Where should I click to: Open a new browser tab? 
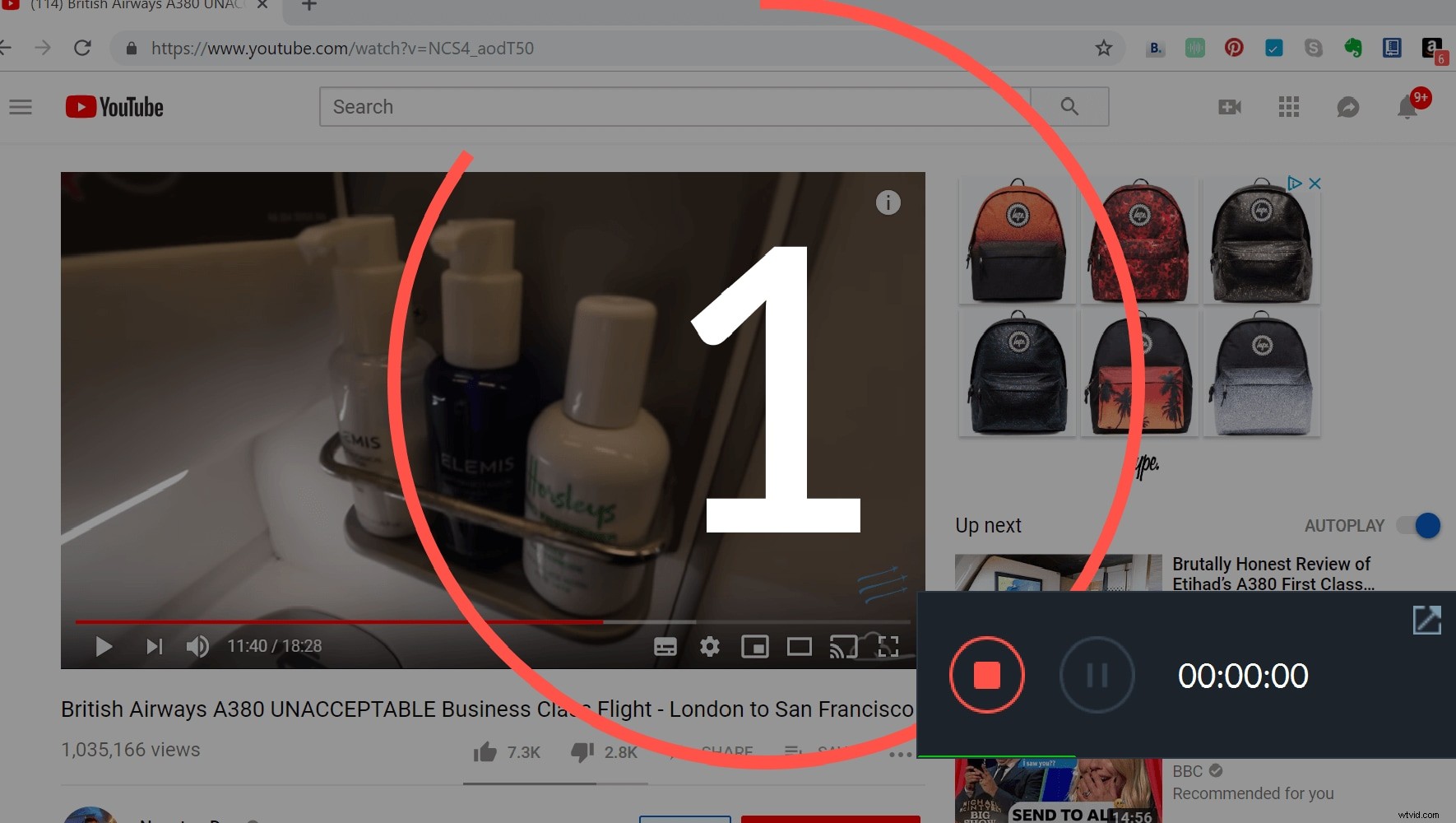point(308,6)
